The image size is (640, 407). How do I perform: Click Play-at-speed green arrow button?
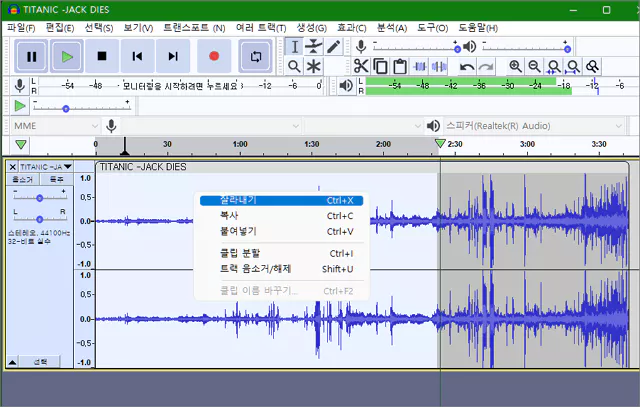pos(19,106)
